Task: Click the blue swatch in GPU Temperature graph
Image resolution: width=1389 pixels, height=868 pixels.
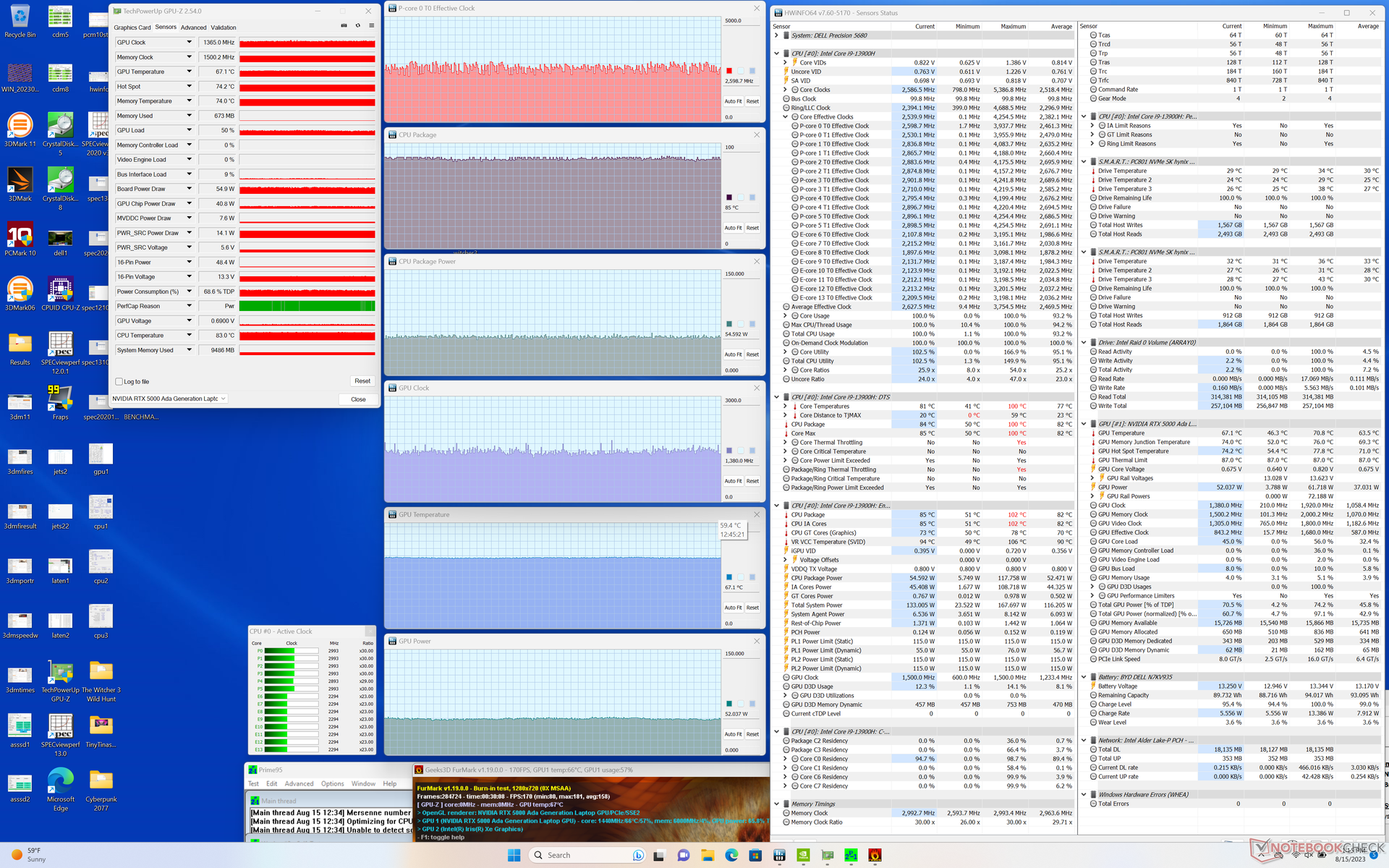Action: (x=729, y=577)
